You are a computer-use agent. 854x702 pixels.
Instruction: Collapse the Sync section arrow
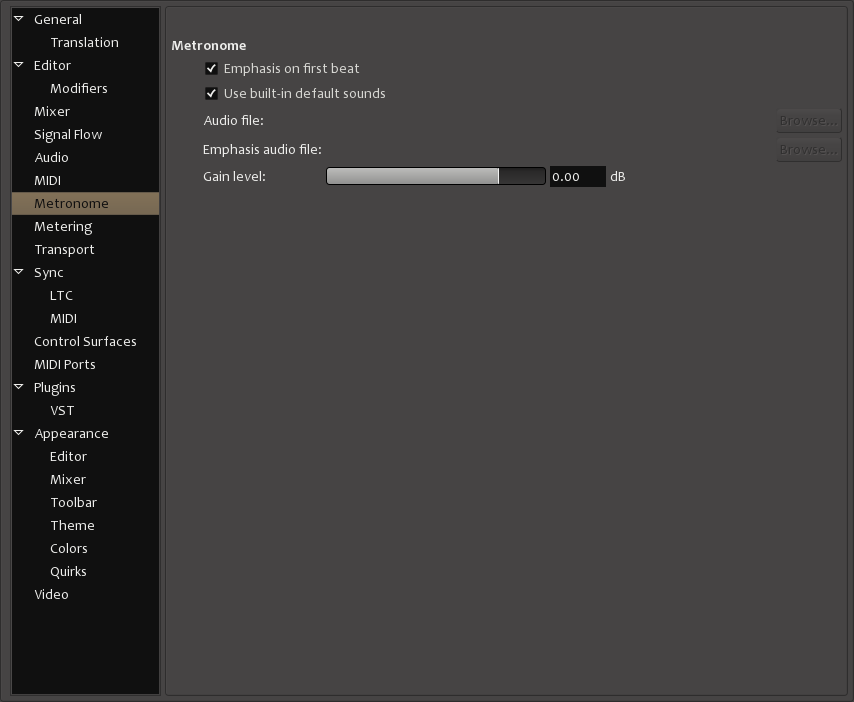pyautogui.click(x=19, y=272)
